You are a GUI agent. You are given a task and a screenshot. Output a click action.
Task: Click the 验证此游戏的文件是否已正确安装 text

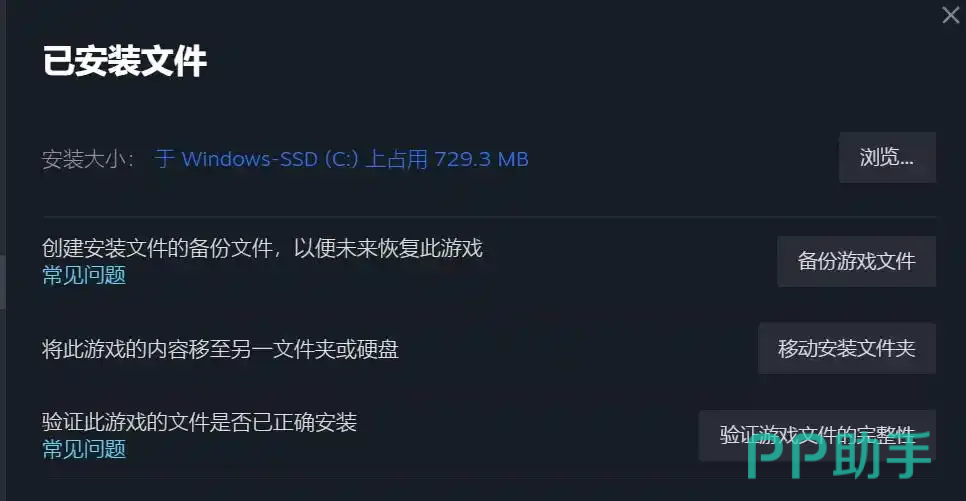(x=199, y=422)
